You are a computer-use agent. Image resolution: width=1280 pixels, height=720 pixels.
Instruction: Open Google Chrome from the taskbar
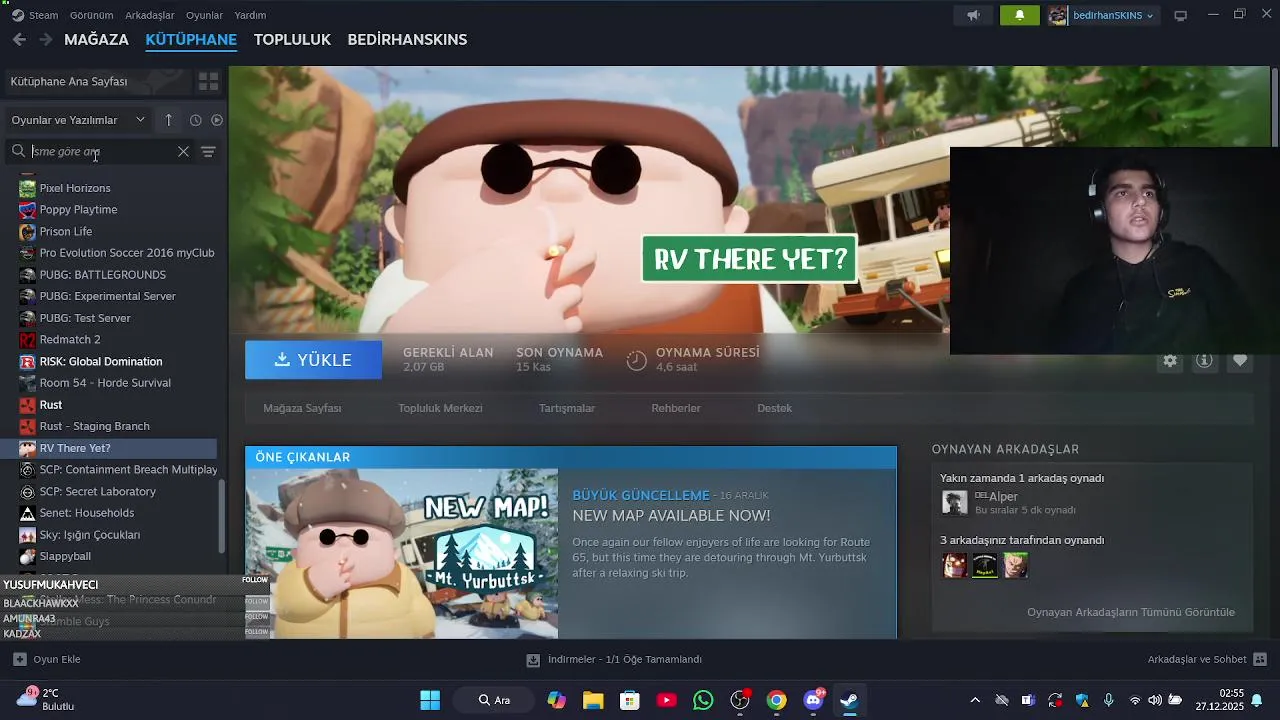(x=777, y=700)
